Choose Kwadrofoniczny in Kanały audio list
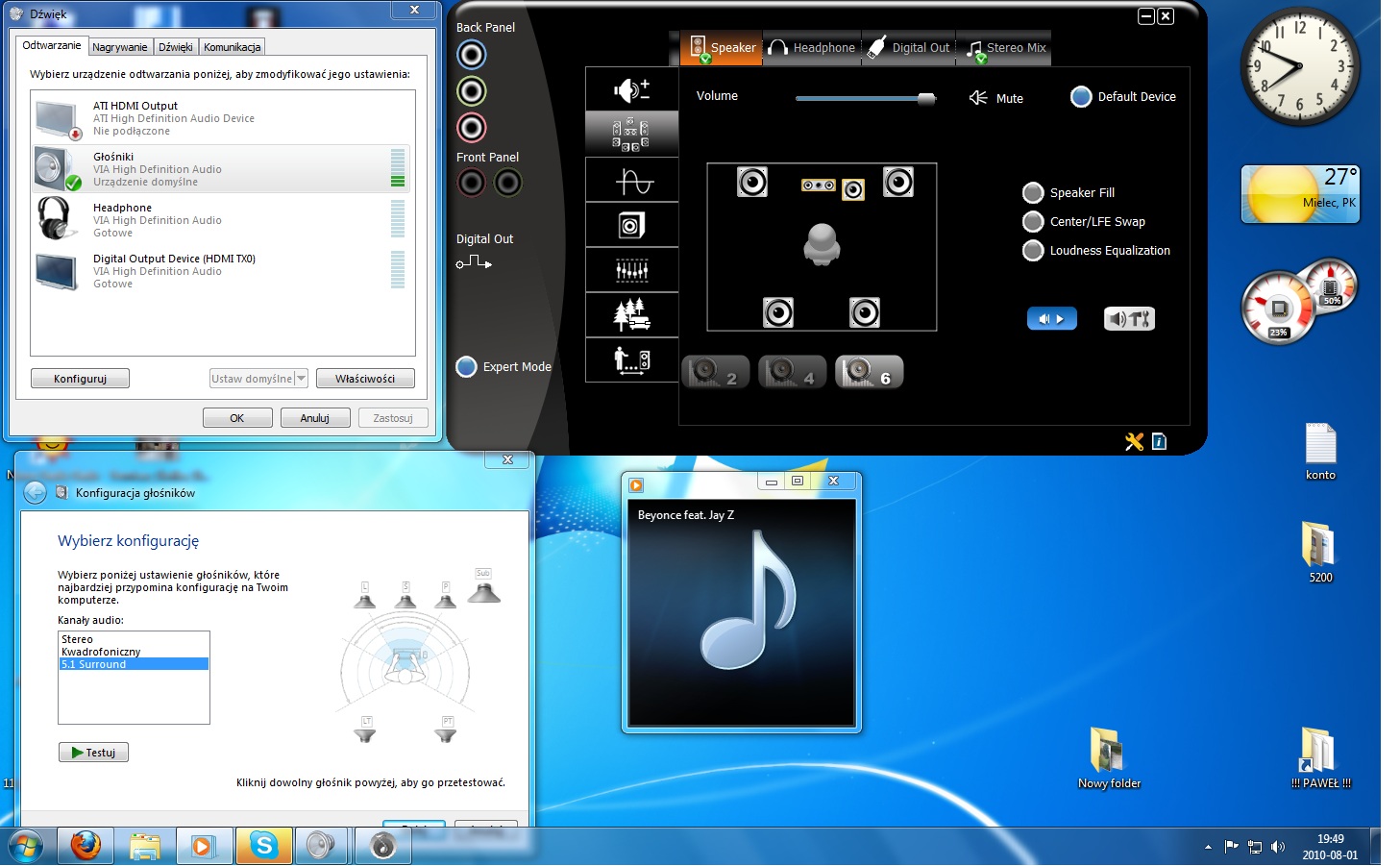 click(x=134, y=652)
